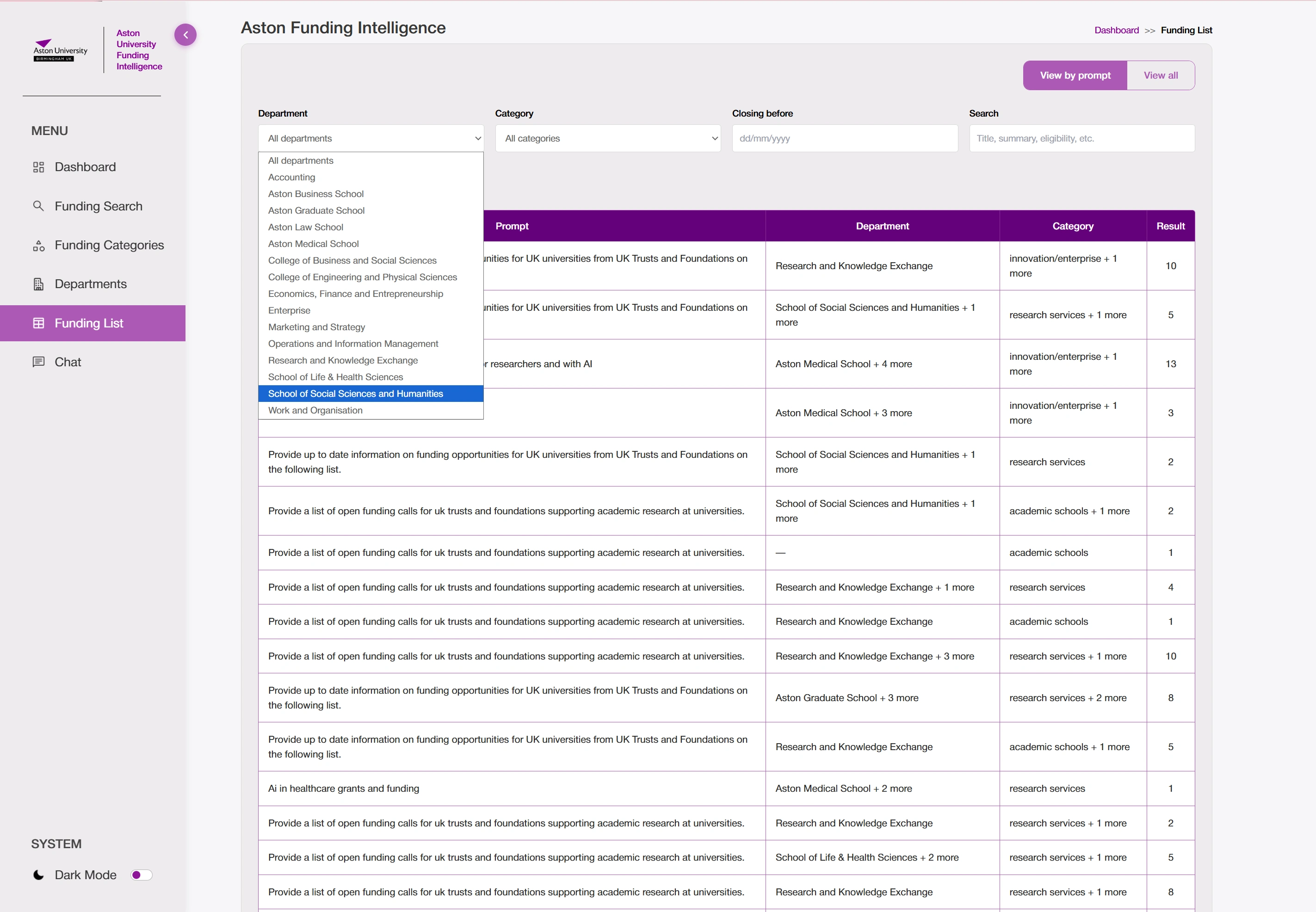Image resolution: width=1316 pixels, height=912 pixels.
Task: Click the Chat message icon
Action: [38, 362]
